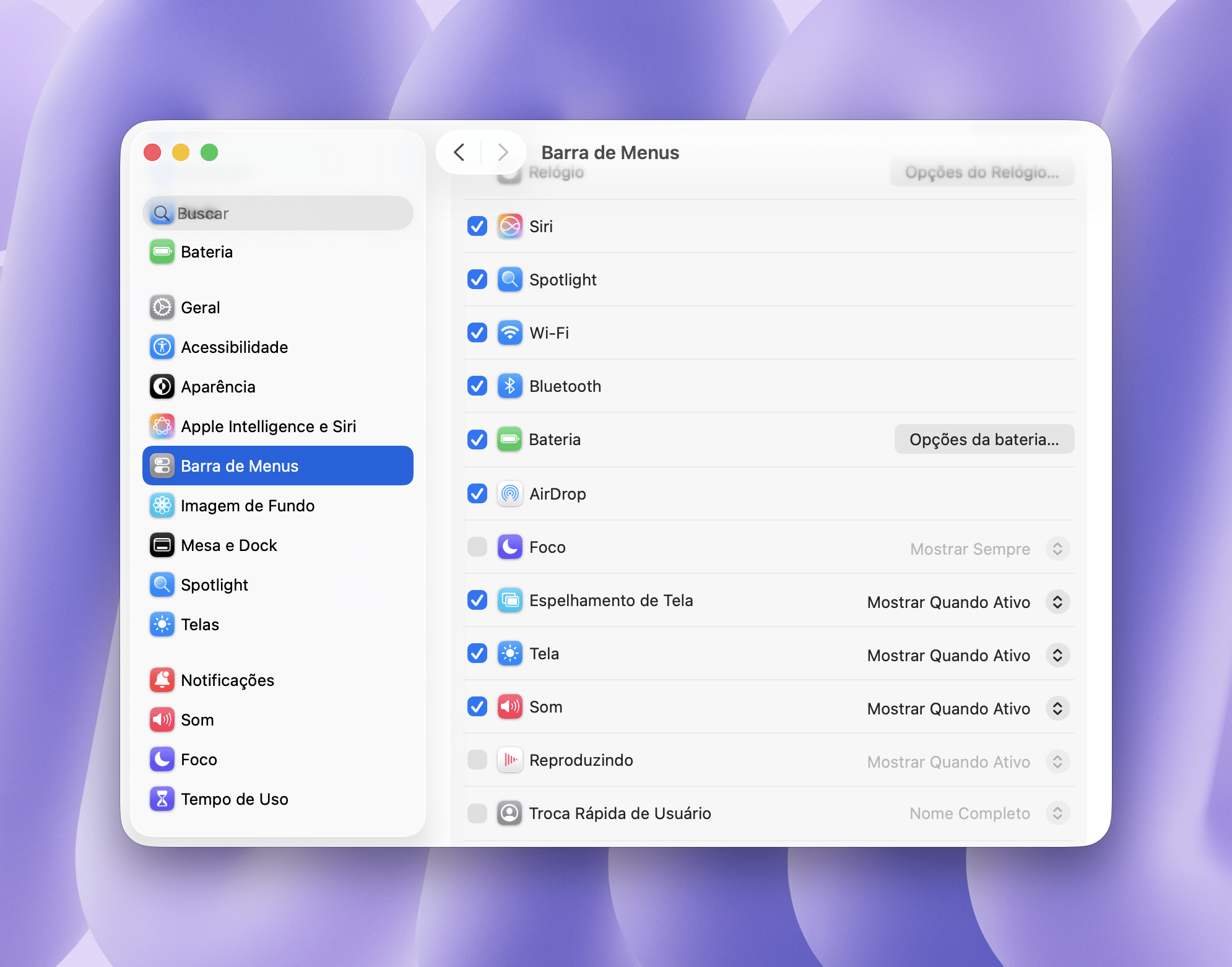
Task: Click the Accessibility icon in sidebar
Action: point(162,347)
